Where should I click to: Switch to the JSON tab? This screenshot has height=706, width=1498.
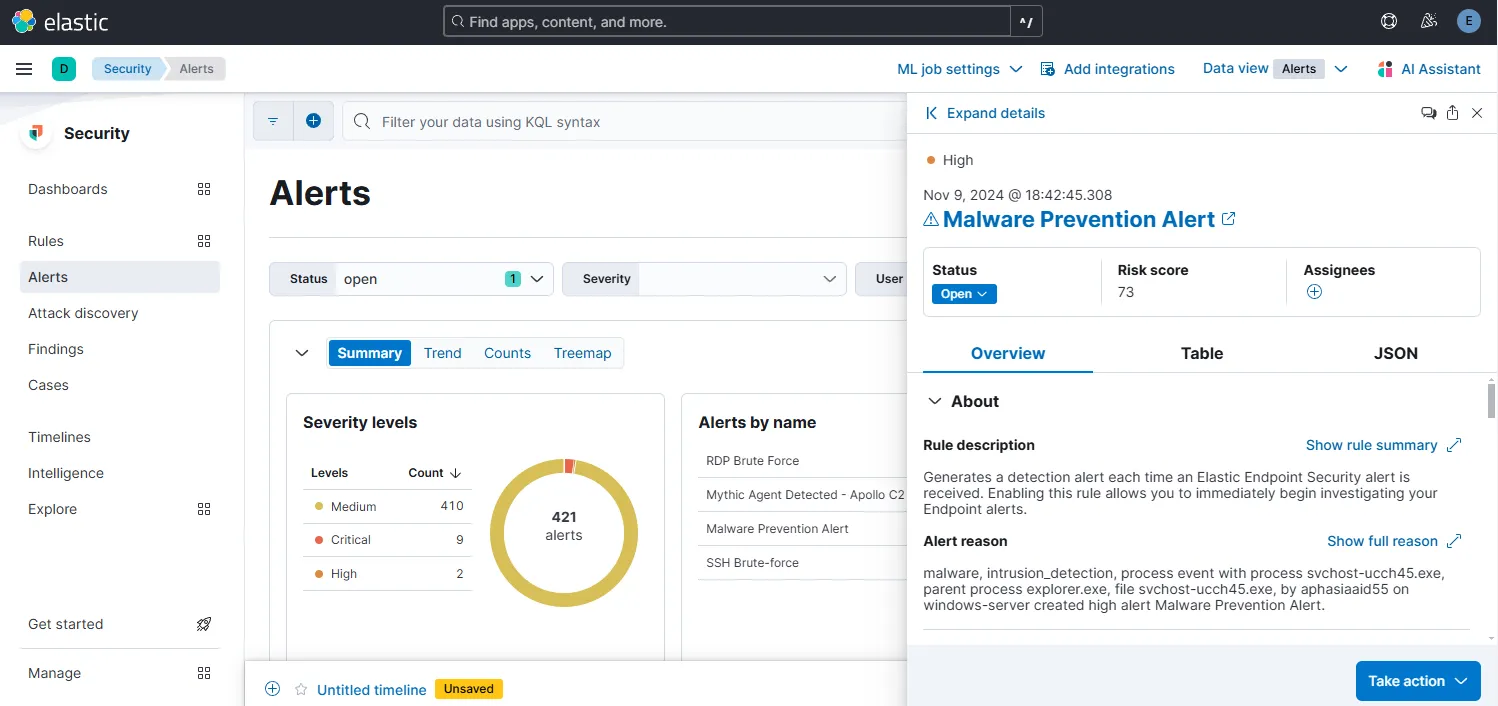pos(1395,353)
